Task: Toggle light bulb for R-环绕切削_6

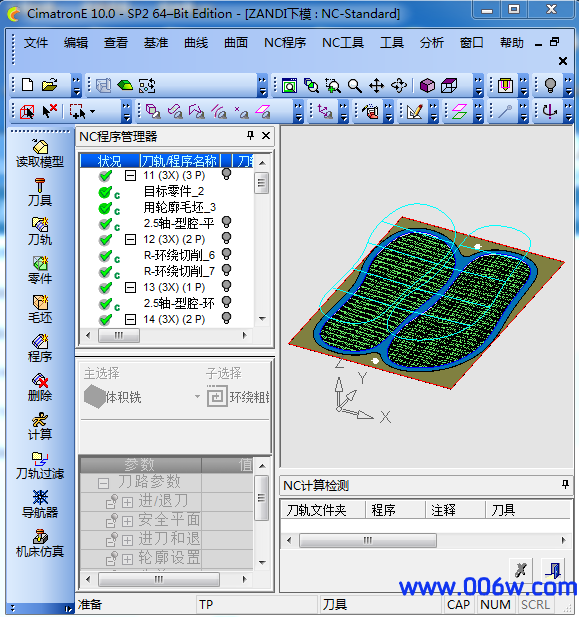Action: click(226, 254)
